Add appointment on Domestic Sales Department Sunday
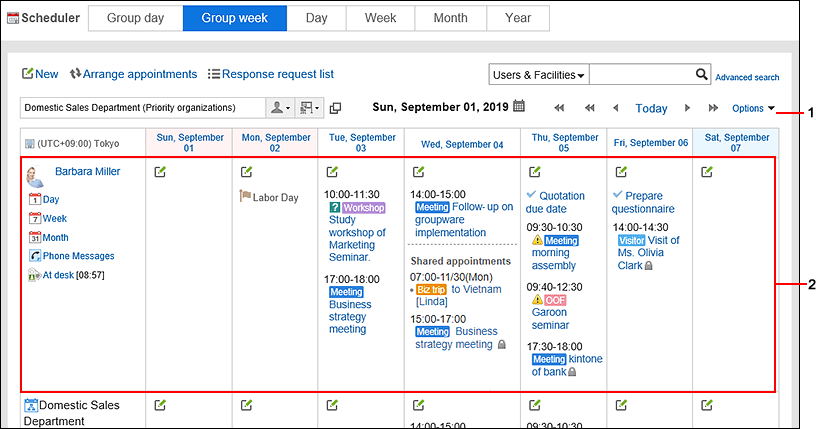 (160, 405)
